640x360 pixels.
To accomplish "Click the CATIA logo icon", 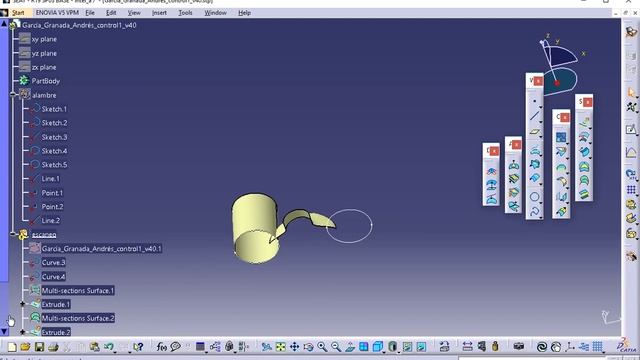I will [x=627, y=345].
